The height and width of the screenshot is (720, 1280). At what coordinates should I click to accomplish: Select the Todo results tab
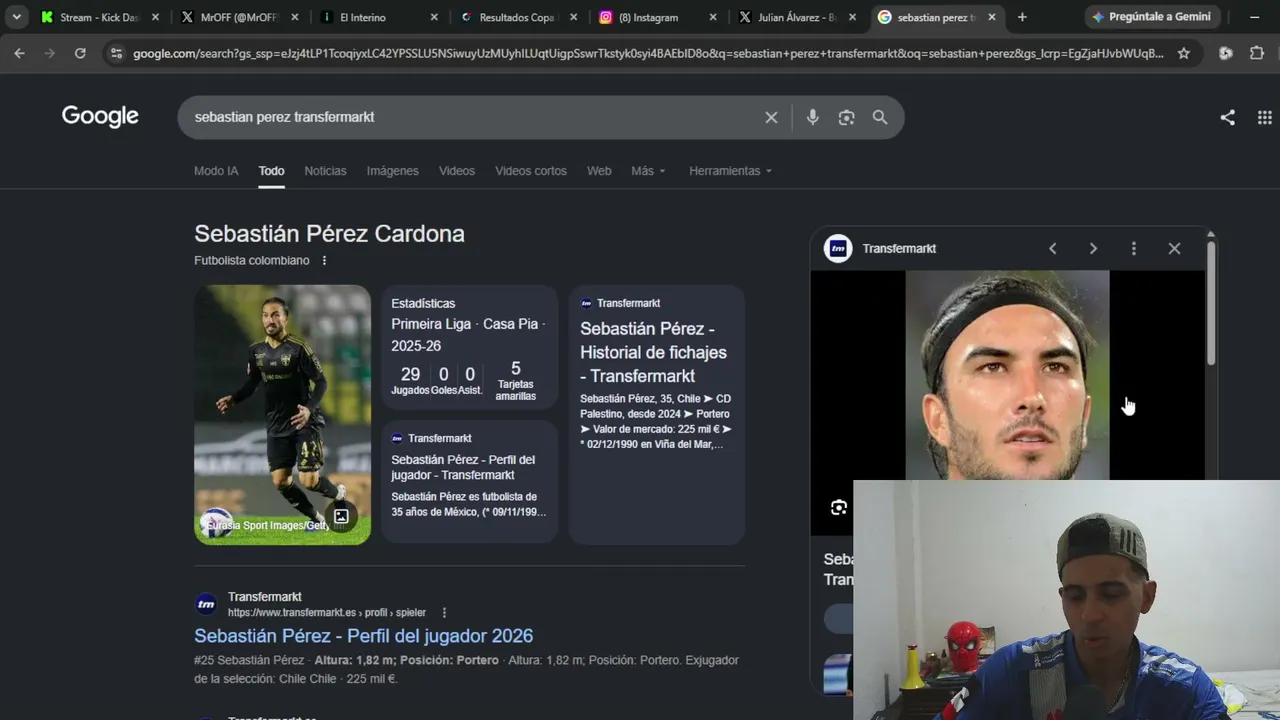(x=271, y=171)
